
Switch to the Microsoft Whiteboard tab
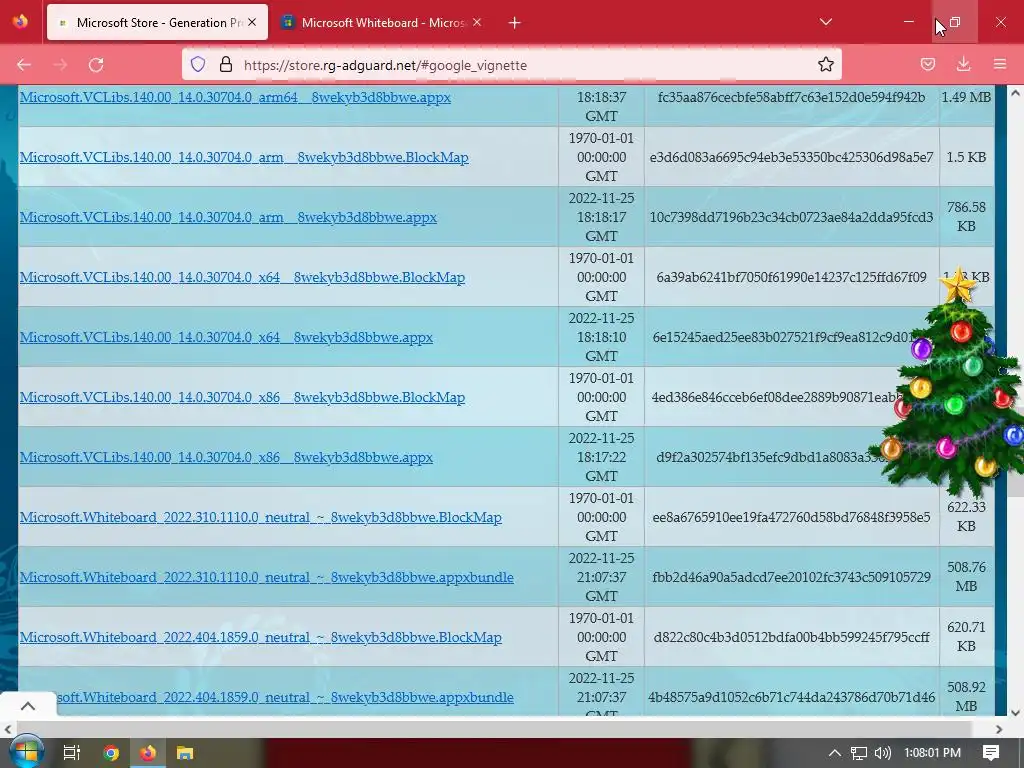pos(382,22)
